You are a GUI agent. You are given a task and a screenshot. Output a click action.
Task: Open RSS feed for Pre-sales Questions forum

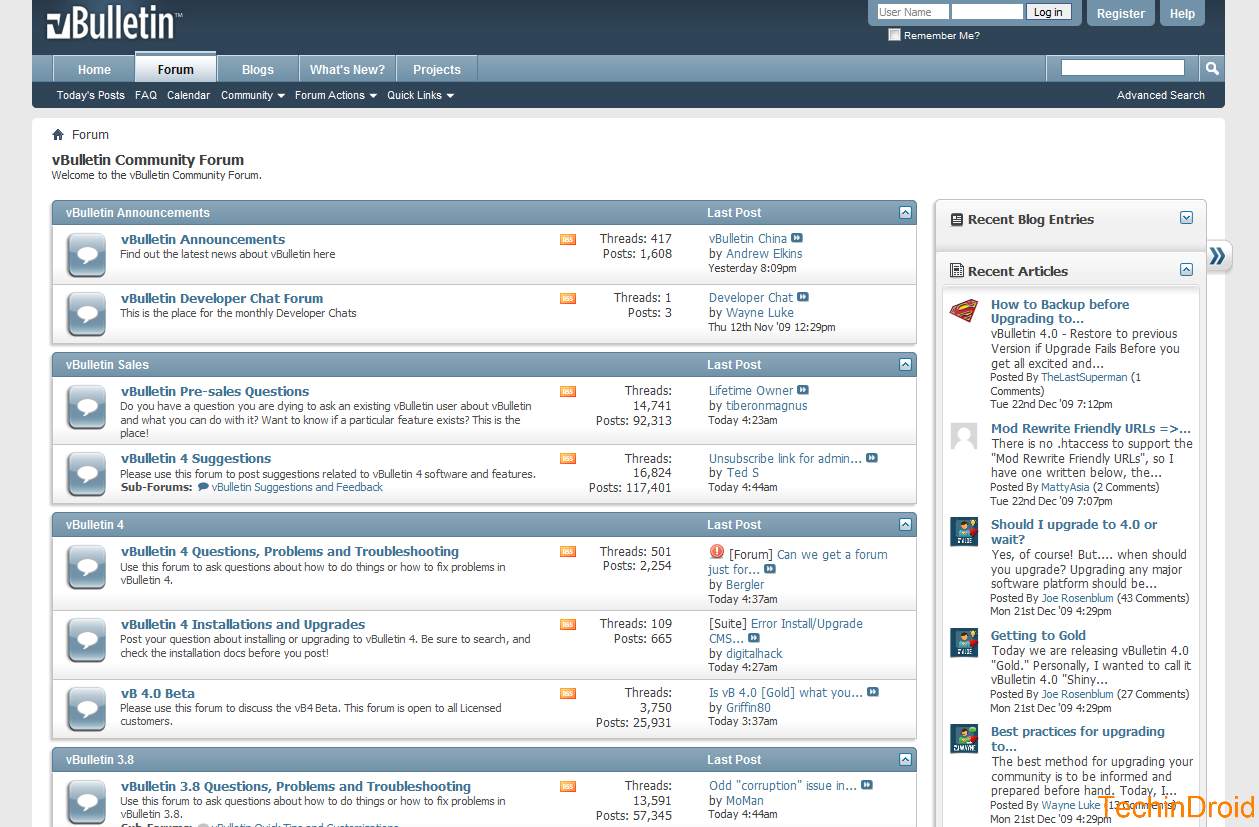pyautogui.click(x=568, y=391)
